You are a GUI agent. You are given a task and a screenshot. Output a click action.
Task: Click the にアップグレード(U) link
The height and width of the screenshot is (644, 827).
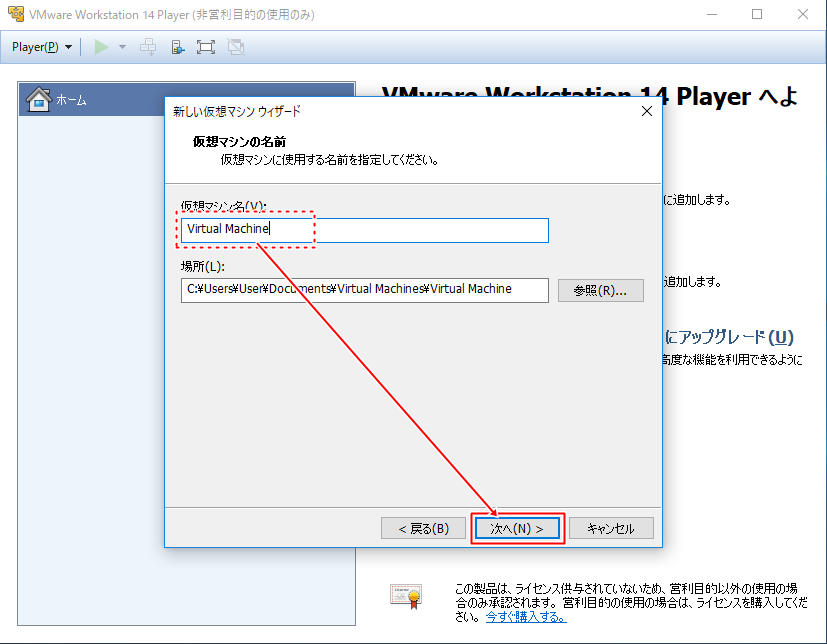[729, 337]
